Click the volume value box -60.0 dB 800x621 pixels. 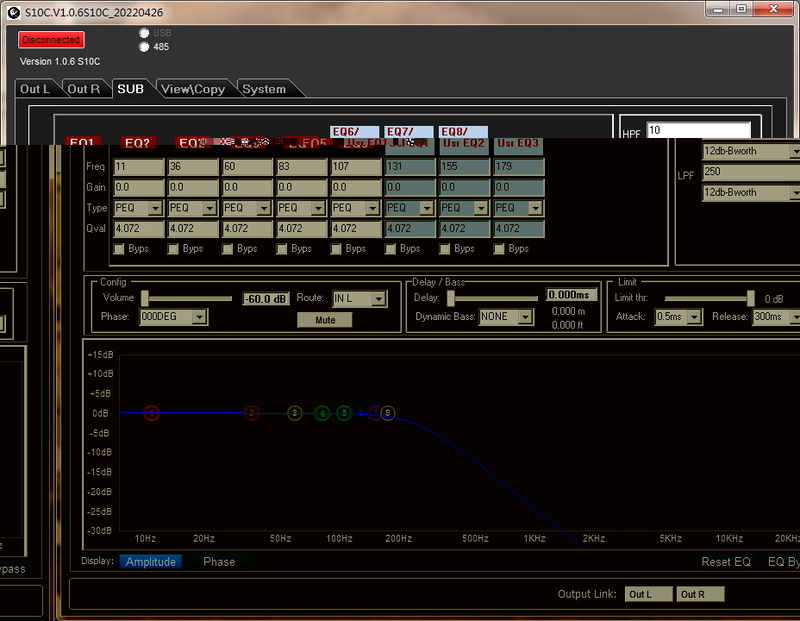(266, 299)
